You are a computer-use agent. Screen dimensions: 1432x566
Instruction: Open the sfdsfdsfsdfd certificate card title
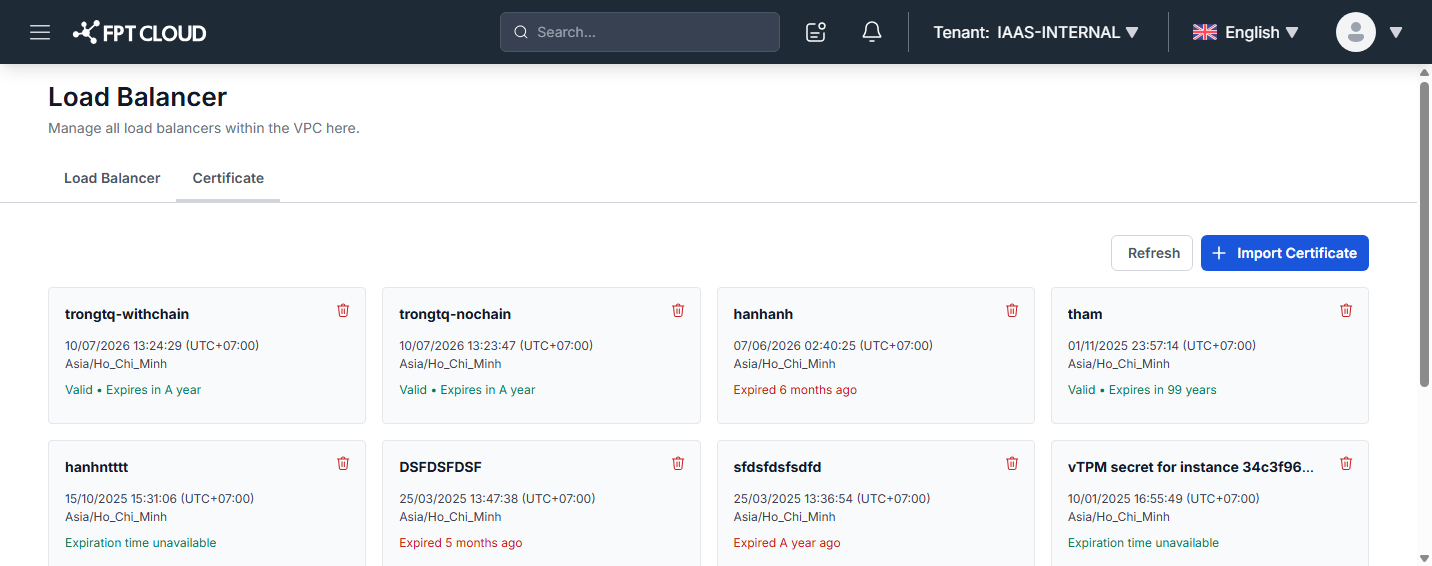click(x=777, y=467)
